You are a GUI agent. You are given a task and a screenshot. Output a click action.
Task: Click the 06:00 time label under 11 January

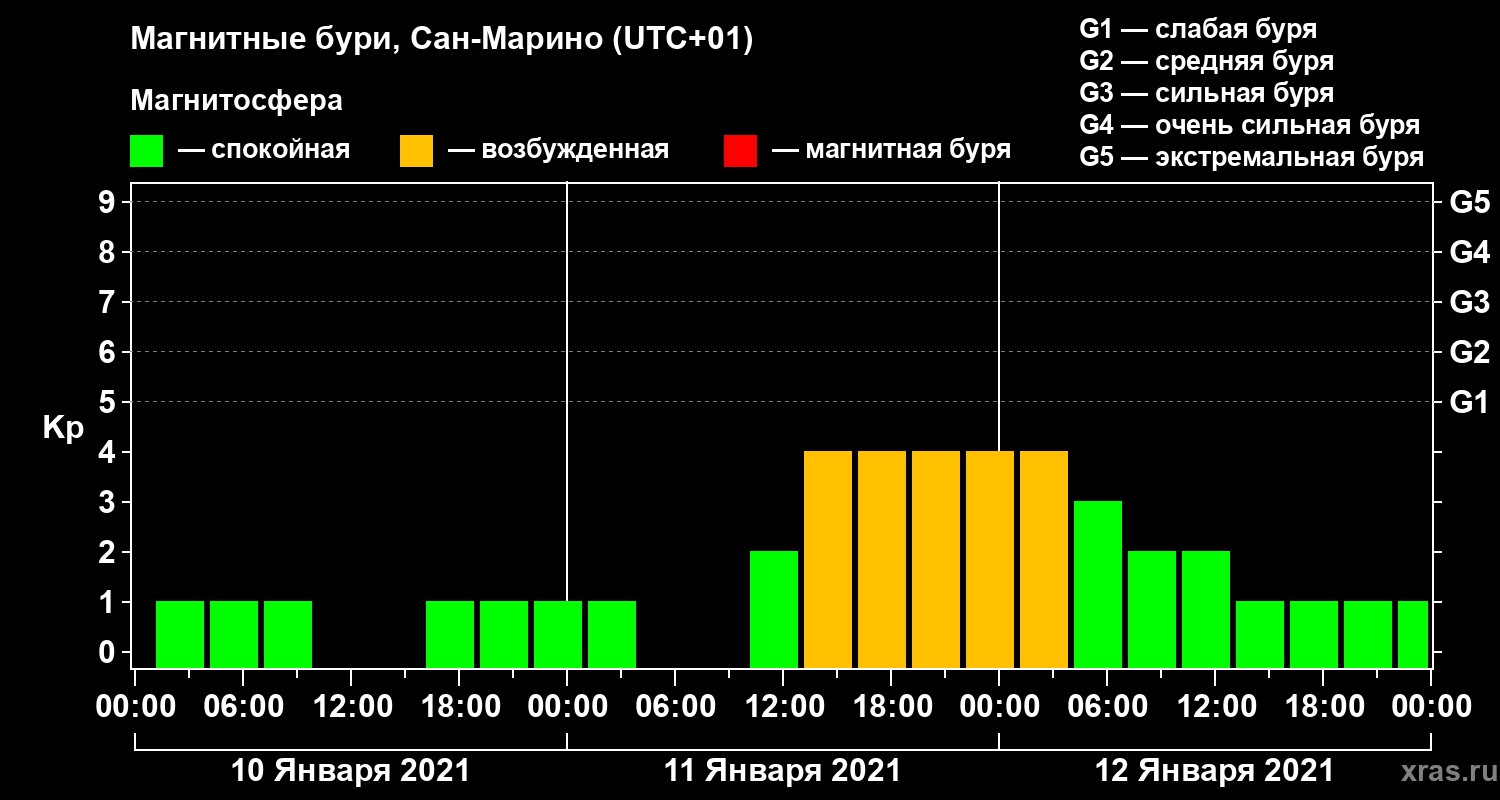(675, 707)
